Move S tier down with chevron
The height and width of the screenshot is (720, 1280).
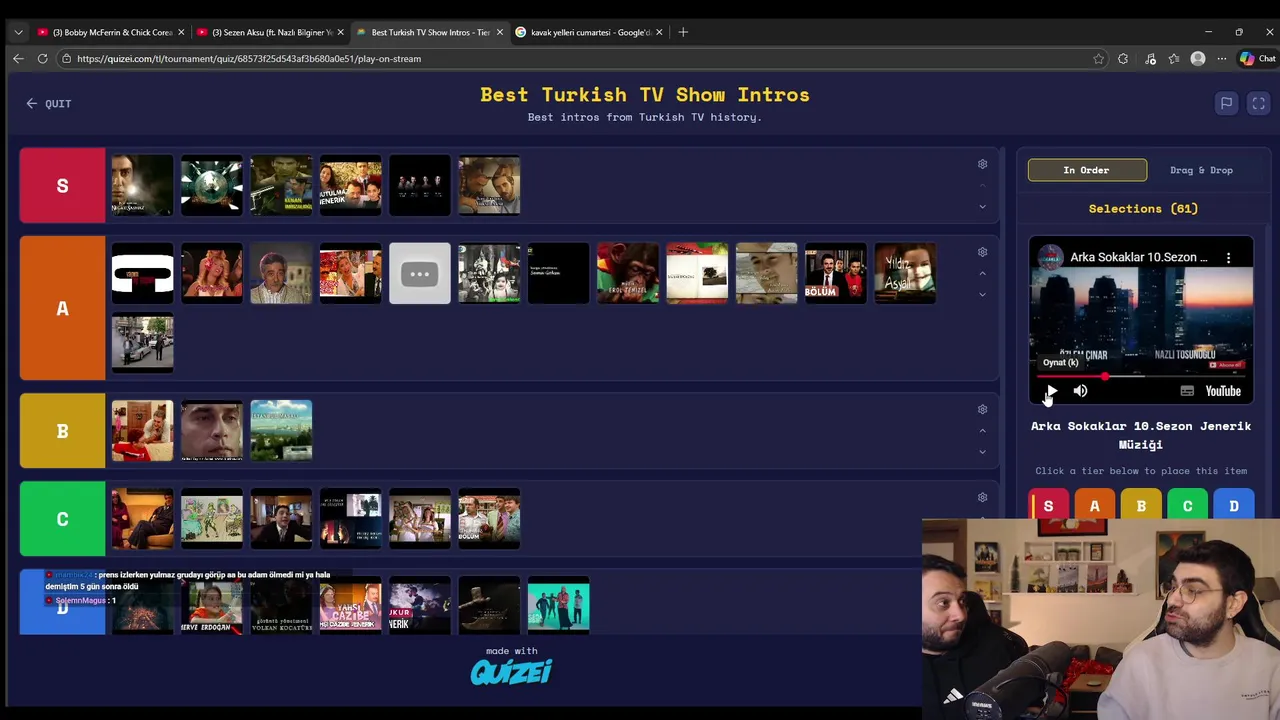(x=982, y=207)
